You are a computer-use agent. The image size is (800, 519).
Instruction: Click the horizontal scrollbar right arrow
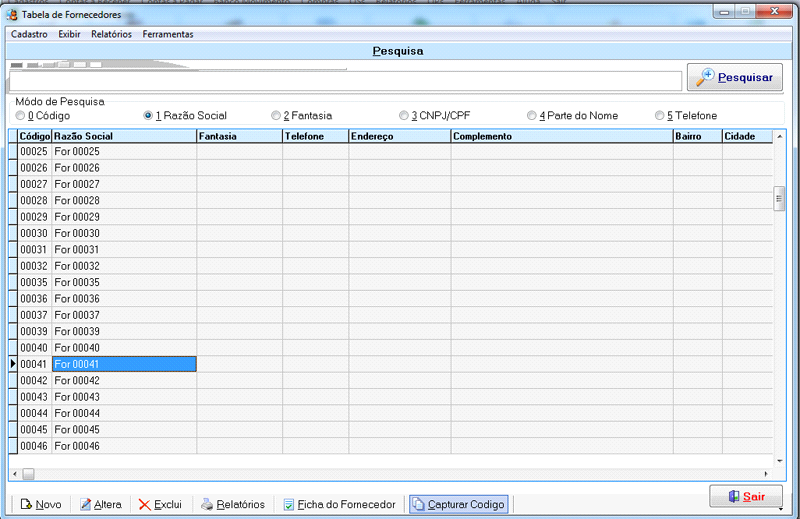(766, 474)
